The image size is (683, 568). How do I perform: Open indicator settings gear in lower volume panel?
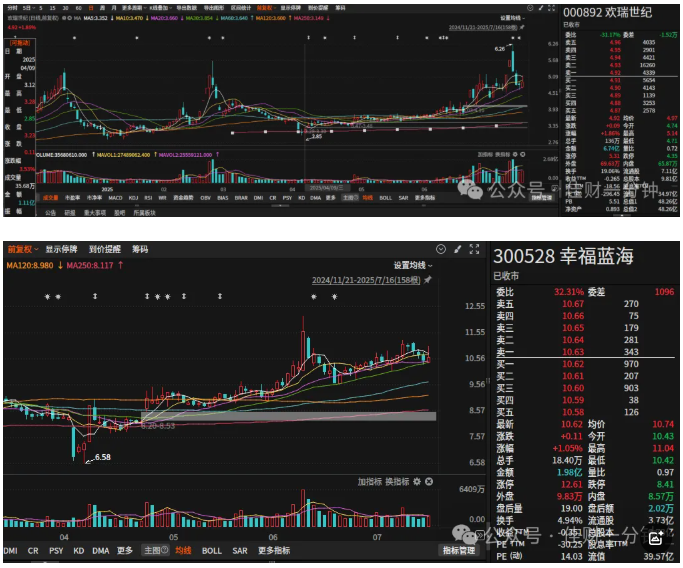[x=417, y=481]
